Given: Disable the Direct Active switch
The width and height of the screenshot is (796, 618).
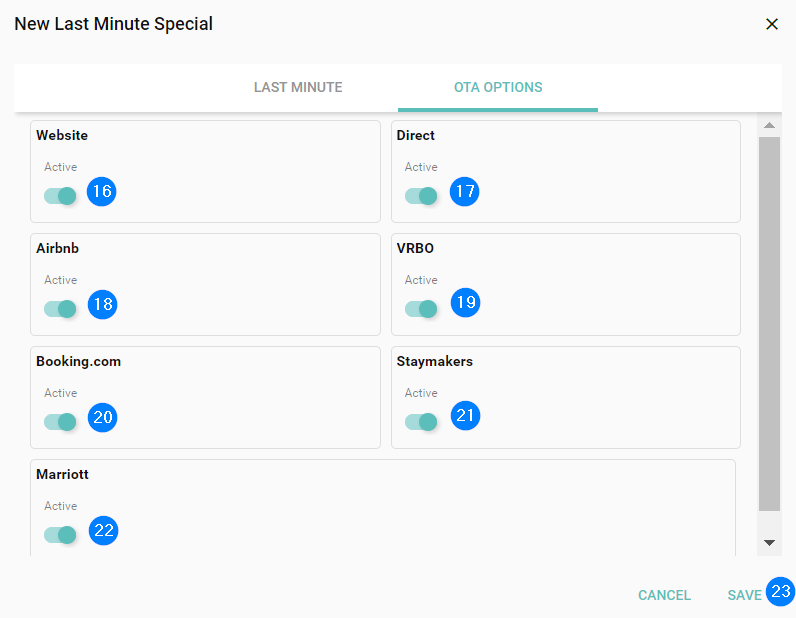Looking at the screenshot, I should pos(421,196).
